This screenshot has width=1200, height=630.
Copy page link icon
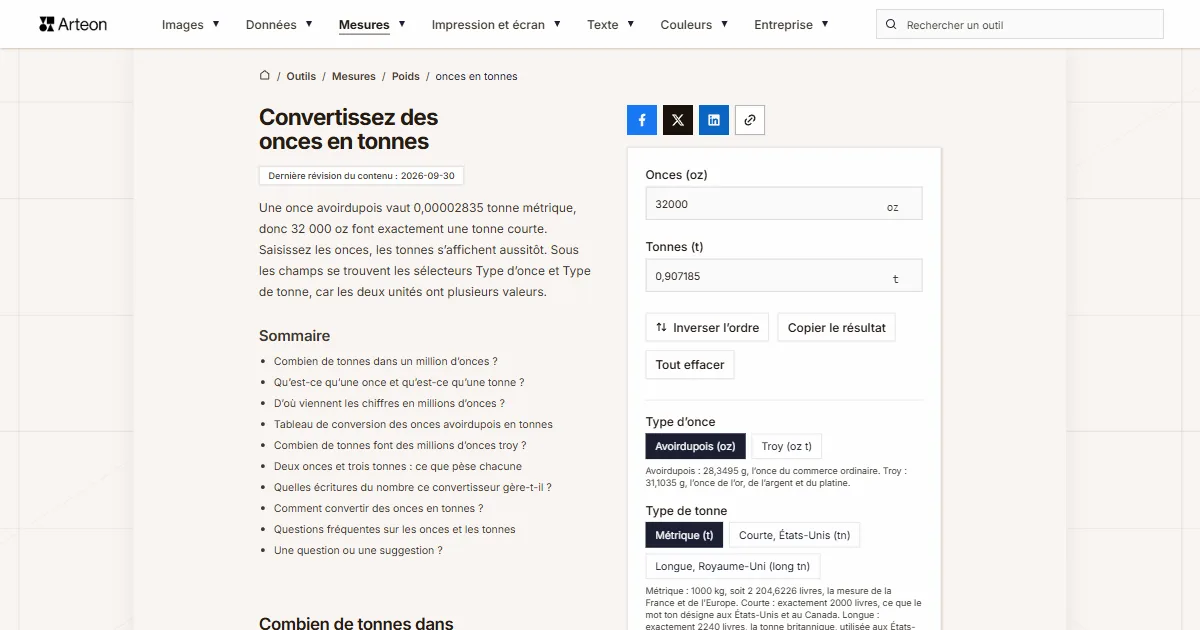[x=750, y=120]
